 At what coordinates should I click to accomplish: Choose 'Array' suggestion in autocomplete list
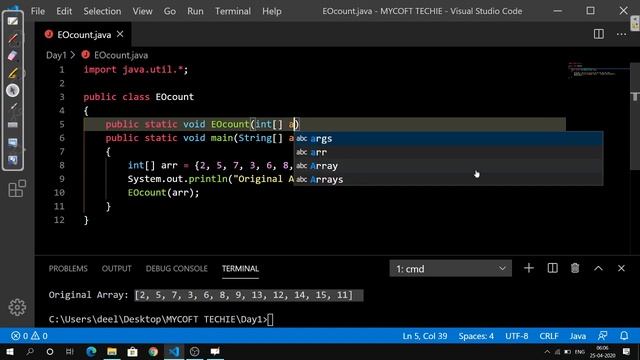(448, 166)
